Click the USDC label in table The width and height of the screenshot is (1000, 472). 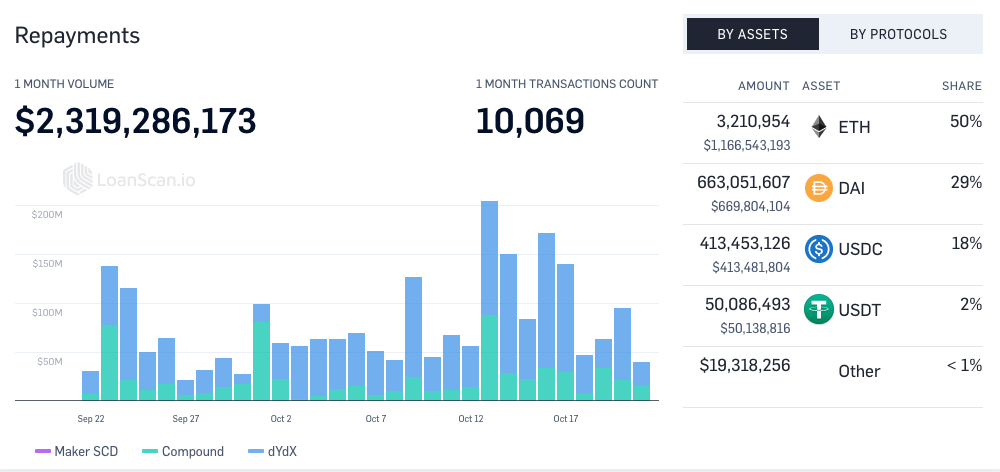pos(860,249)
